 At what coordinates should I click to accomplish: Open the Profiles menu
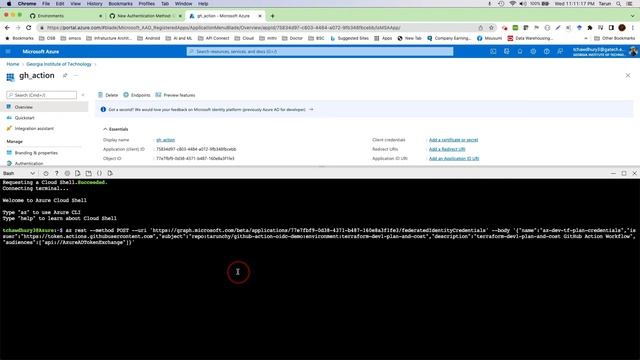pos(147,4)
